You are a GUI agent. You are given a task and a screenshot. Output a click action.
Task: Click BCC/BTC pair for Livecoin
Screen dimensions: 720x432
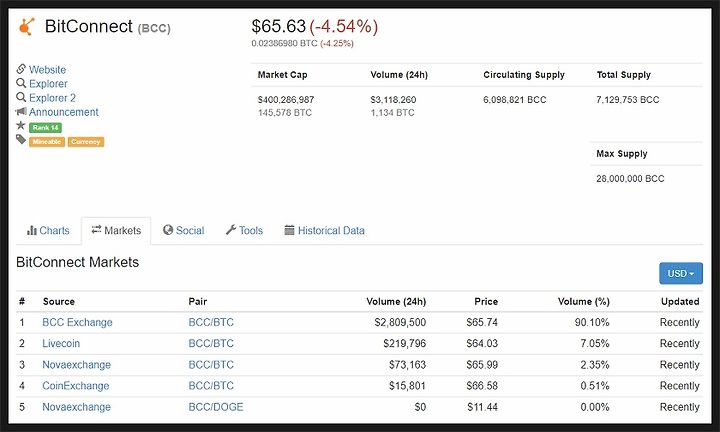click(x=211, y=343)
